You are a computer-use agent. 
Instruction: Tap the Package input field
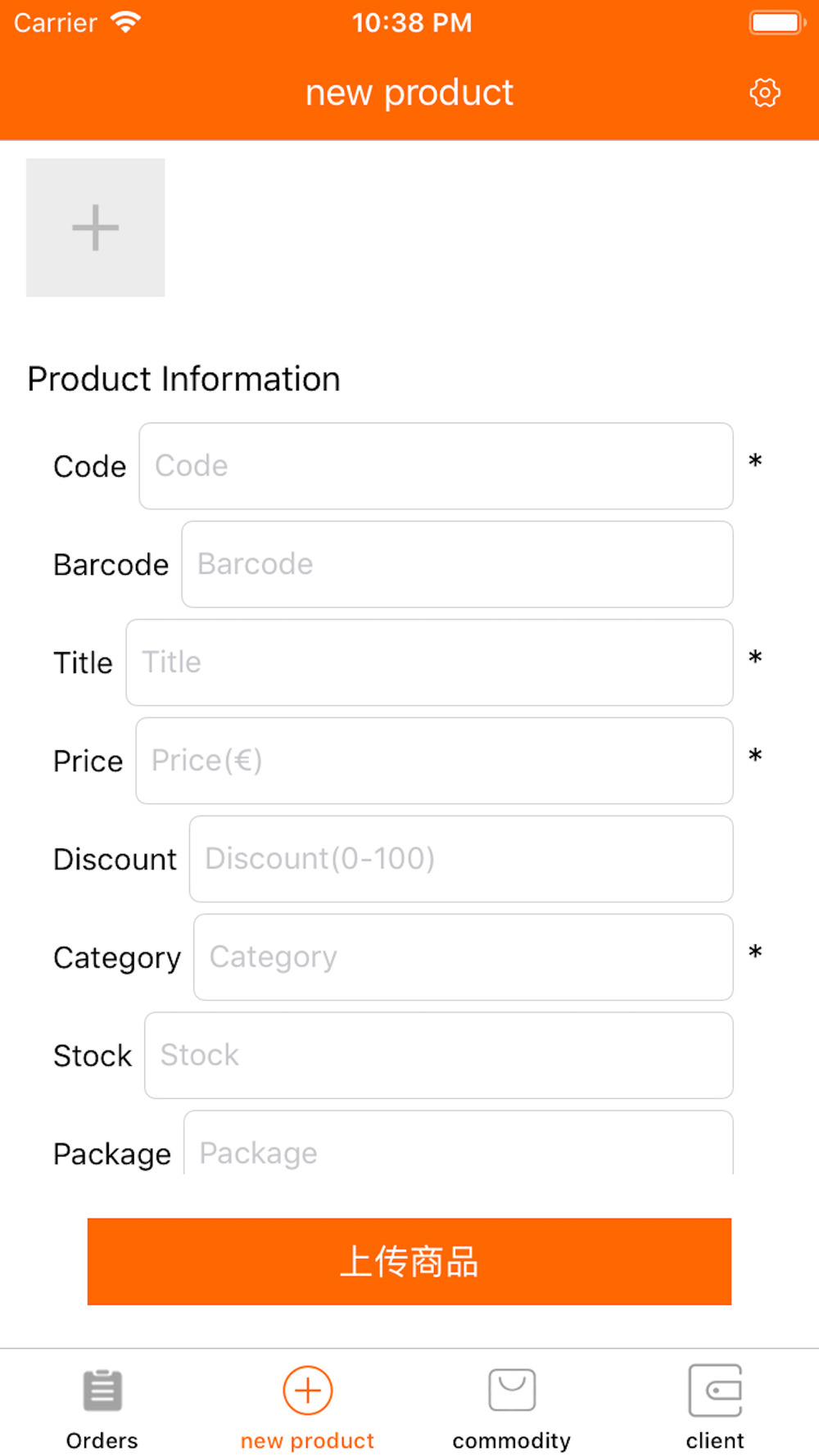click(x=458, y=1147)
